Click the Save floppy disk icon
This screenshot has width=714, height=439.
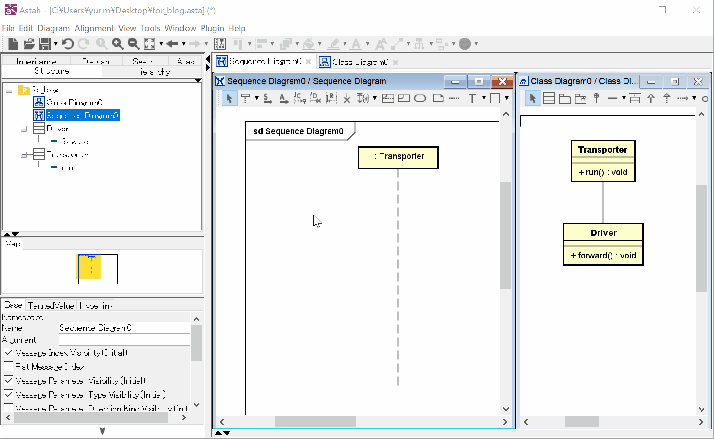[x=43, y=44]
